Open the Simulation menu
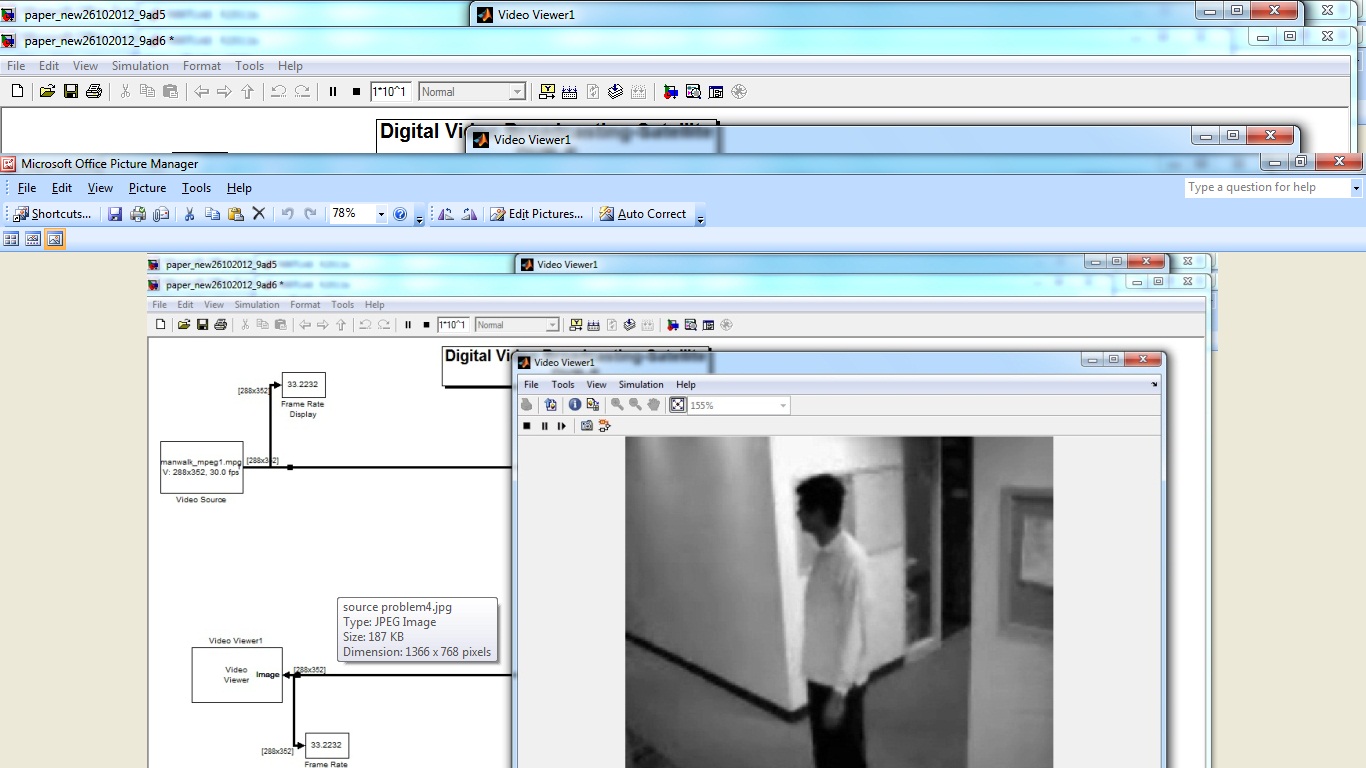Viewport: 1366px width, 768px height. pos(140,66)
